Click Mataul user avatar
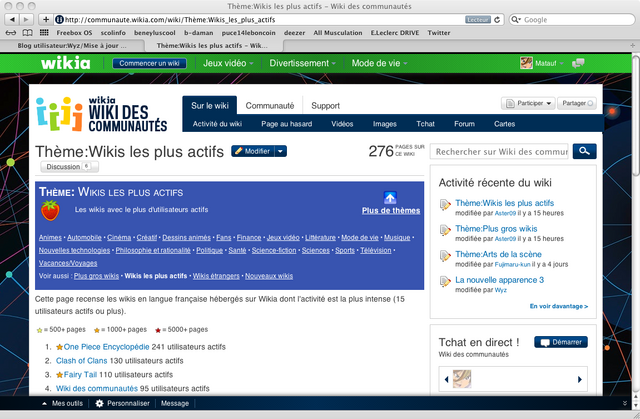The height and width of the screenshot is (419, 640). pyautogui.click(x=526, y=63)
